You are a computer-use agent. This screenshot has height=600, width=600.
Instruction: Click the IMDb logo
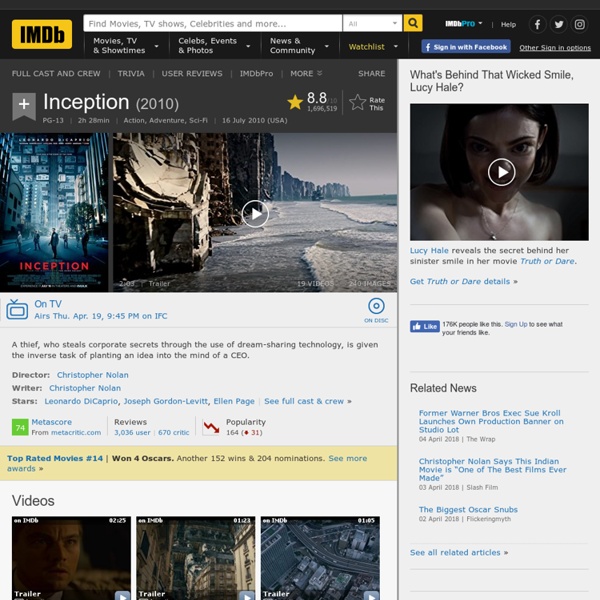coord(42,34)
